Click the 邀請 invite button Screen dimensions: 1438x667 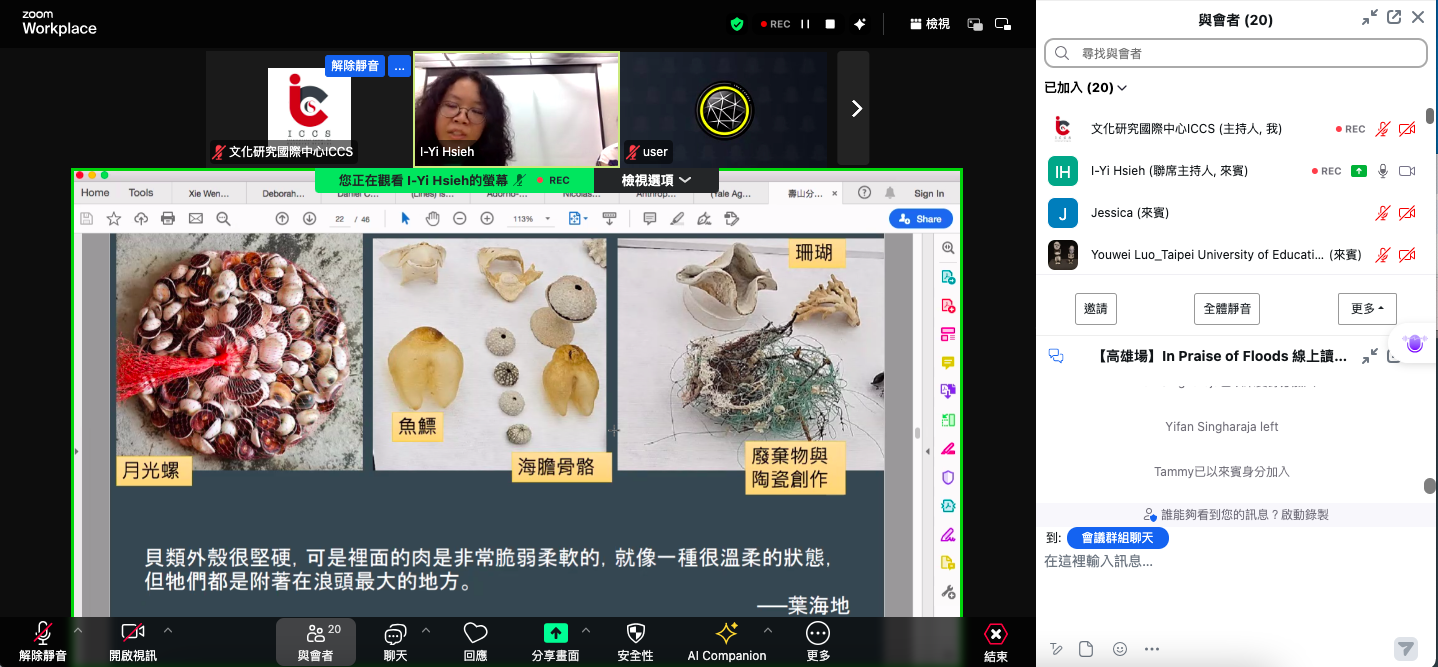(x=1095, y=309)
